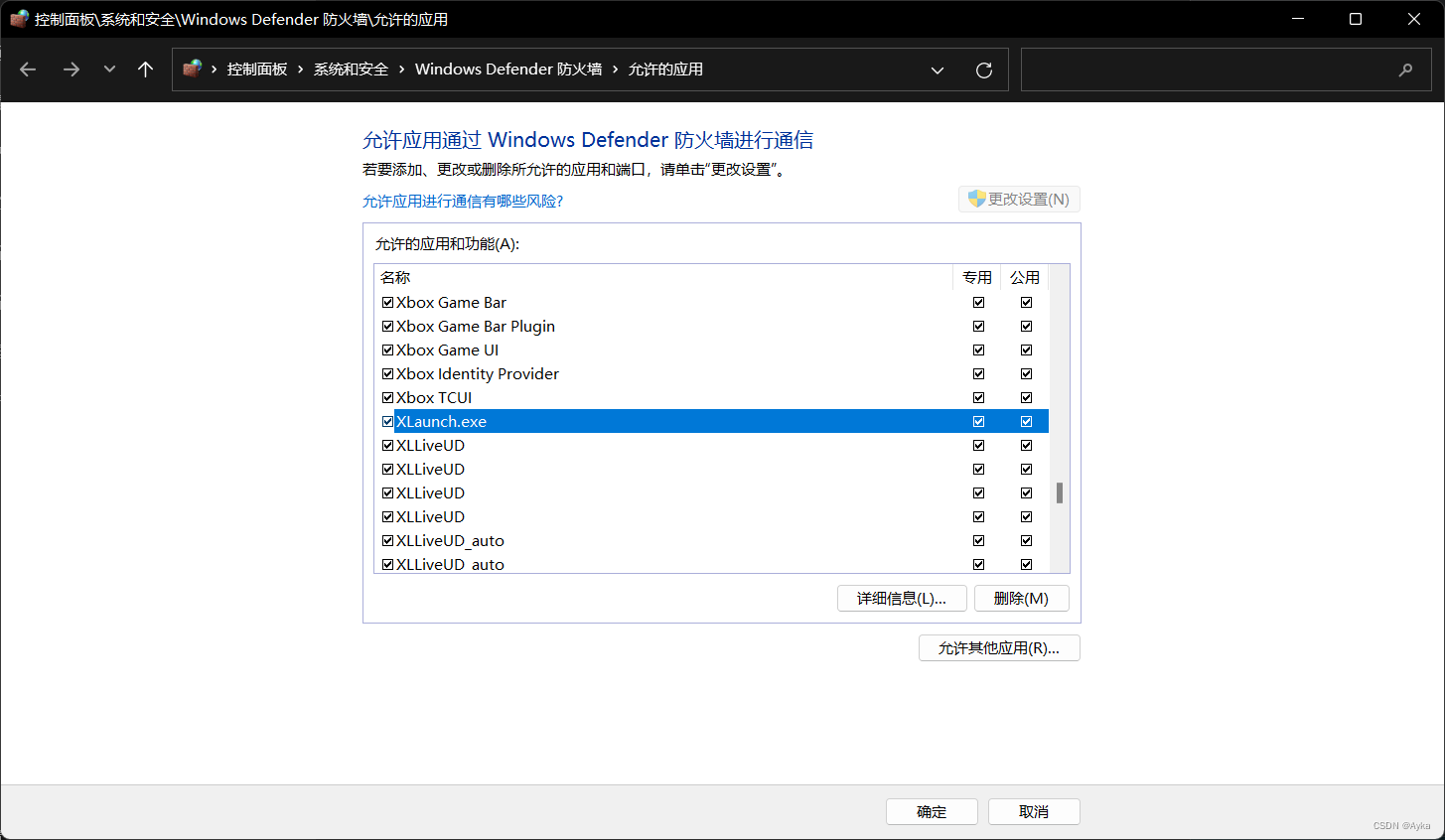Minimize the firewall window
The image size is (1445, 840).
pyautogui.click(x=1298, y=19)
